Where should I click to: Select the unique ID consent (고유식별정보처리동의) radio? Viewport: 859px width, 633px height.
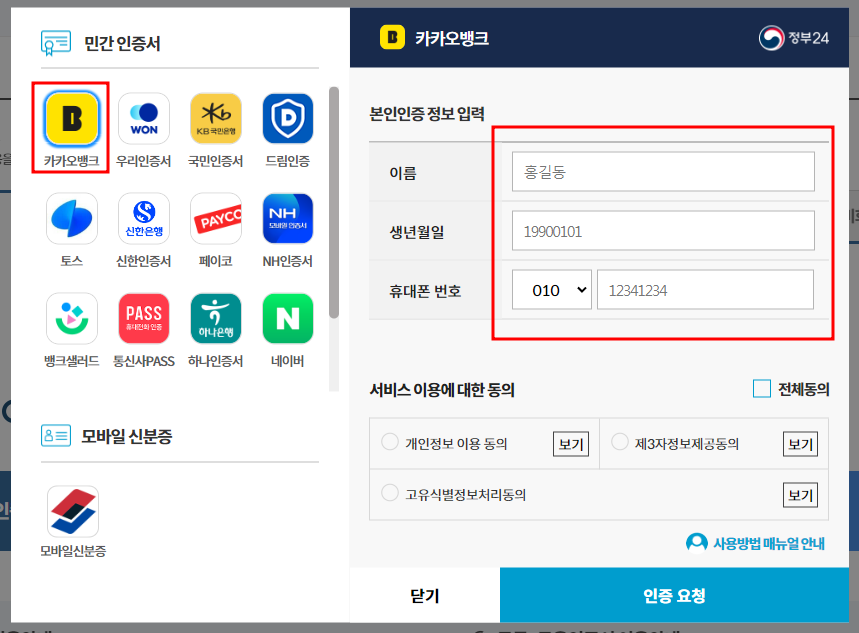point(390,492)
